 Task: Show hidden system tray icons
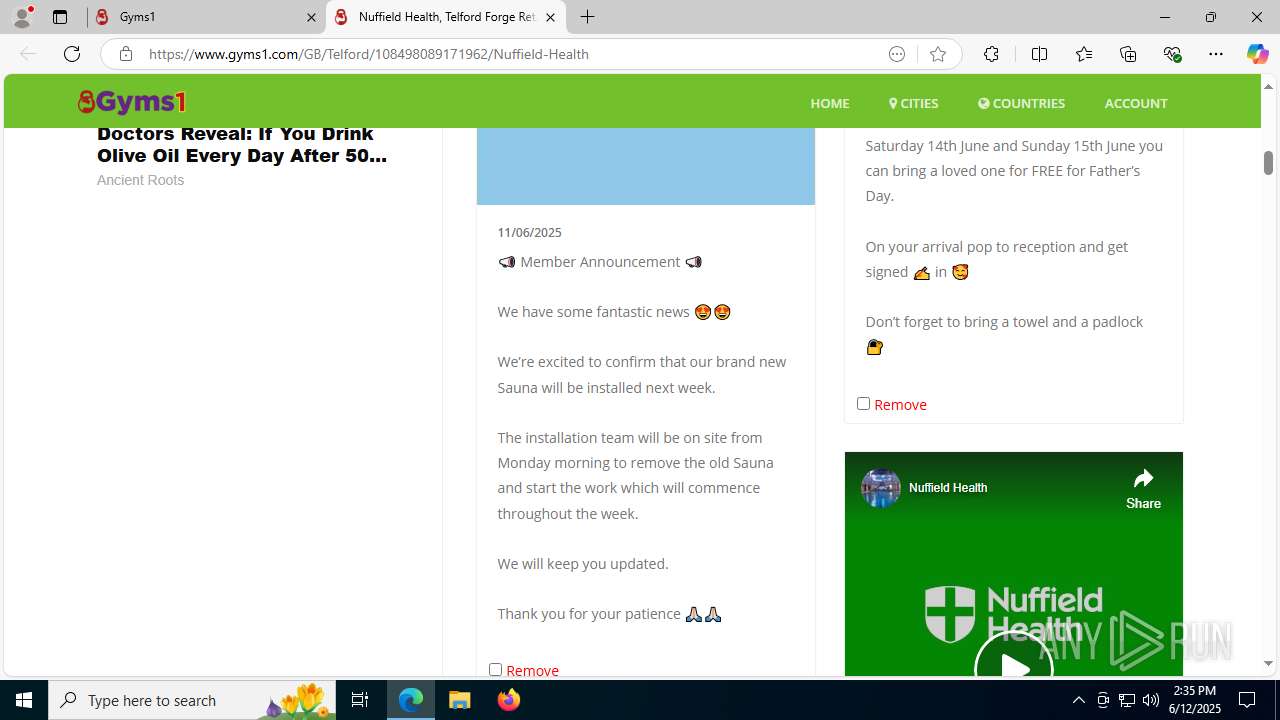coord(1078,700)
